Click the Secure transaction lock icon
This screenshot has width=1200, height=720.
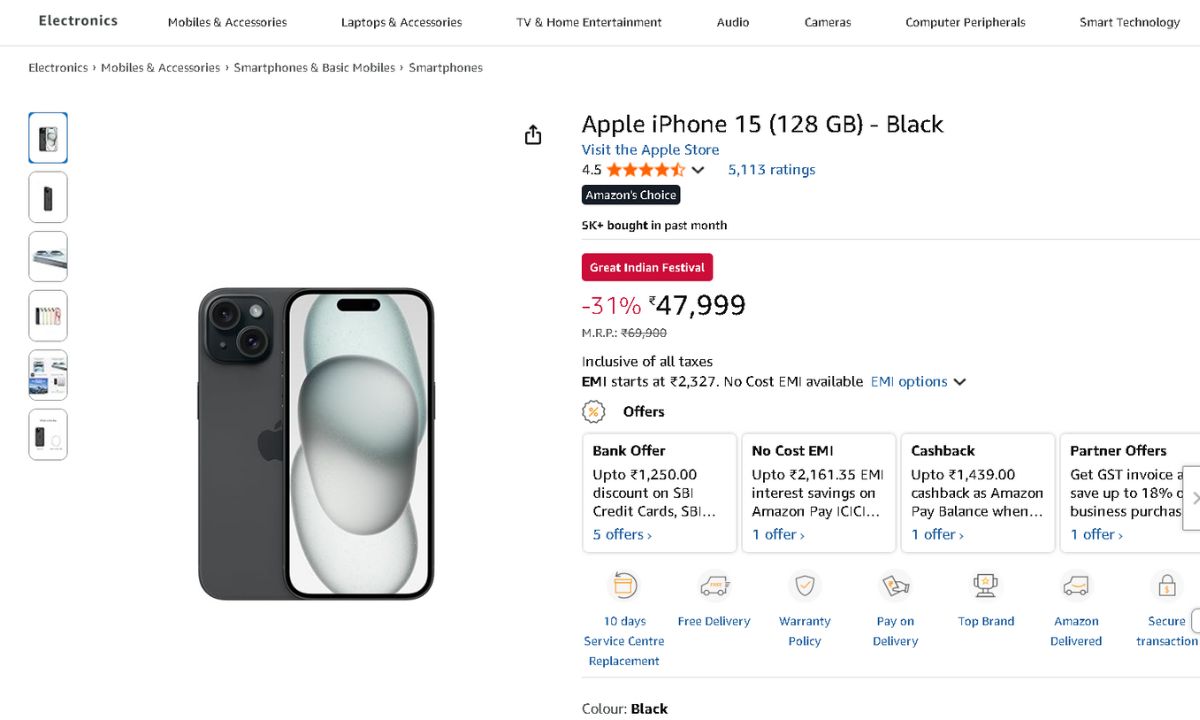1166,585
